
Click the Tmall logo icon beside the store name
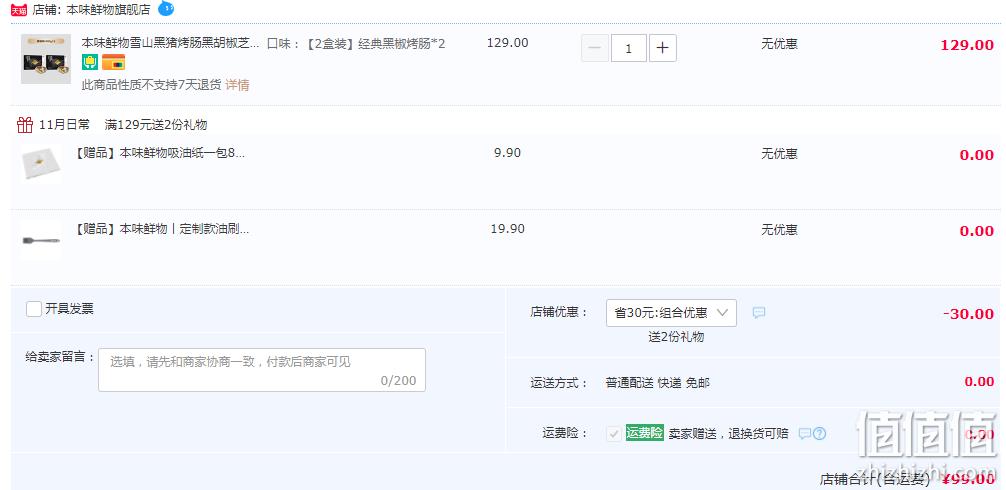coord(19,10)
